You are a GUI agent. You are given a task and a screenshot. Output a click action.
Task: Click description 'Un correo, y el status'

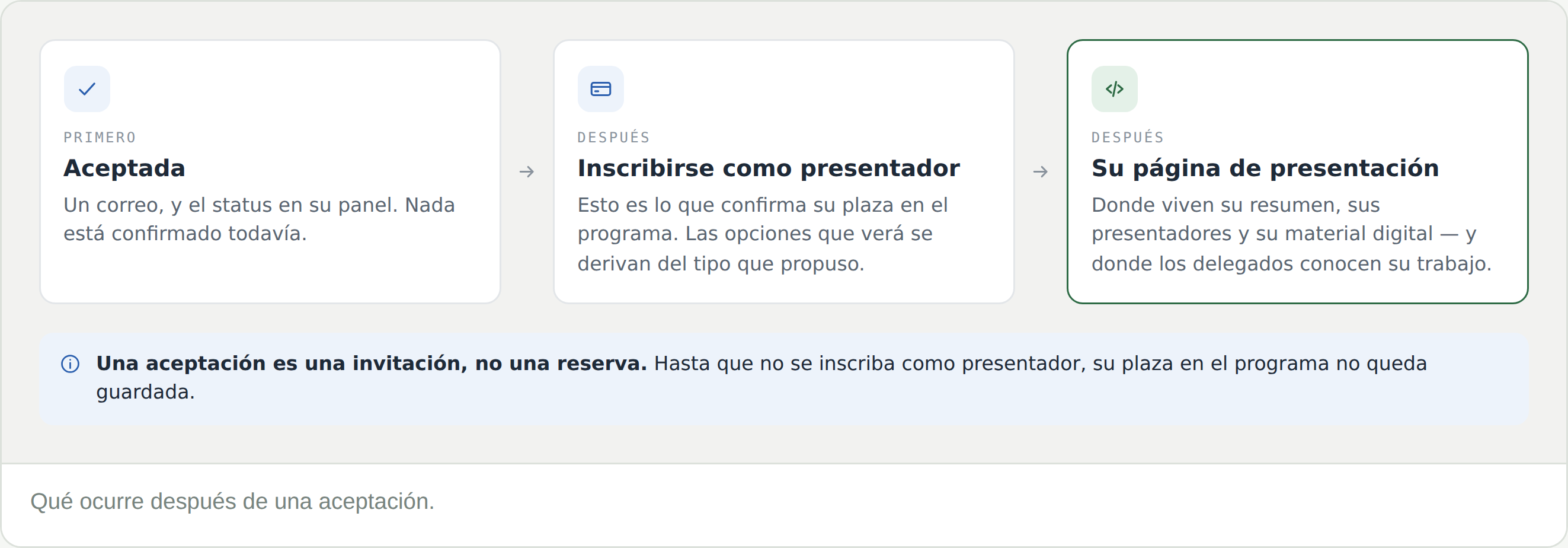pyautogui.click(x=260, y=219)
